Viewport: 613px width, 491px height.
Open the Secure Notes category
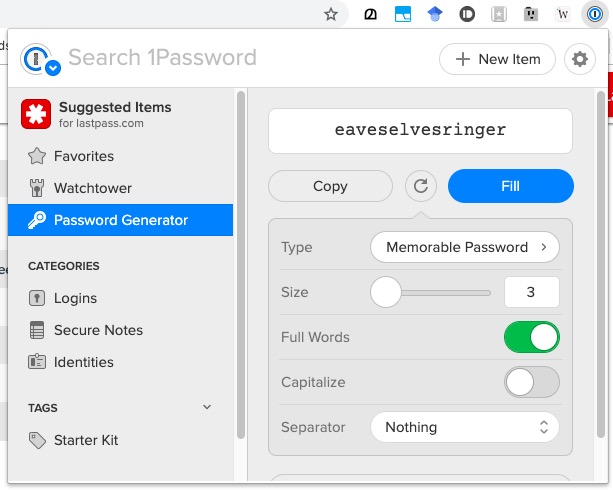120,330
